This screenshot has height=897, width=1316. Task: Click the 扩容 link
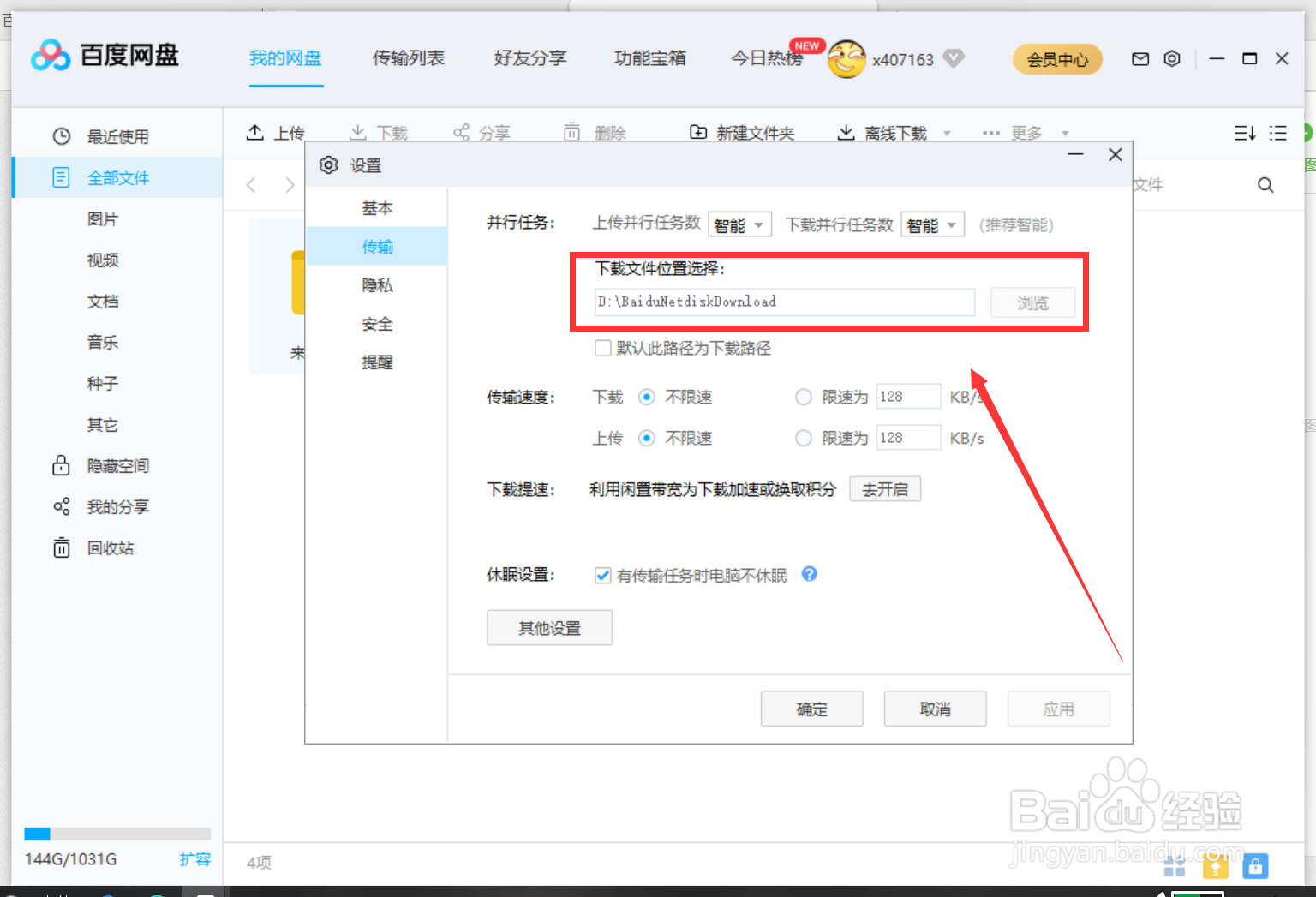click(194, 858)
